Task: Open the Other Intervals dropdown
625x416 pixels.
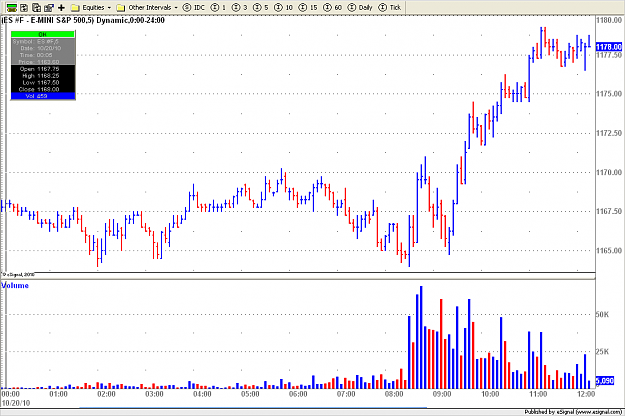Action: point(147,8)
